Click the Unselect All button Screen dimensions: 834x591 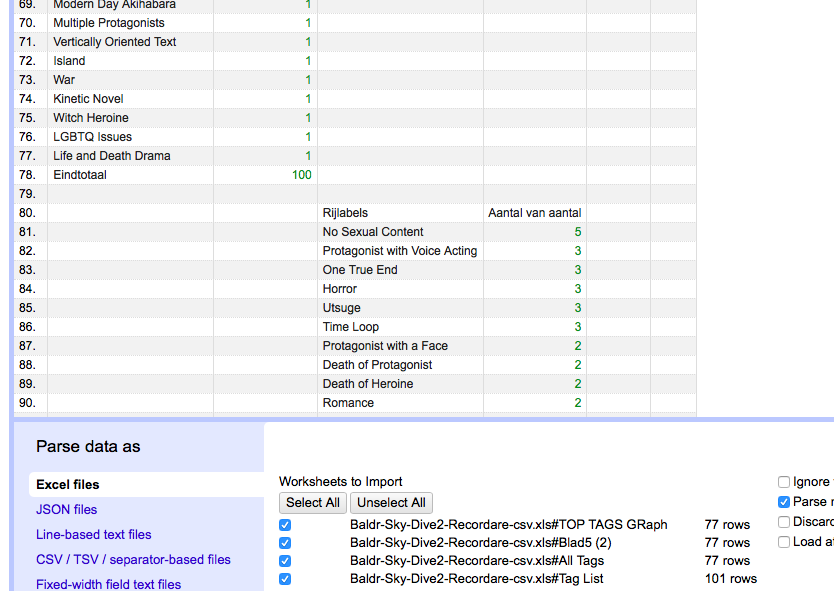pos(391,503)
